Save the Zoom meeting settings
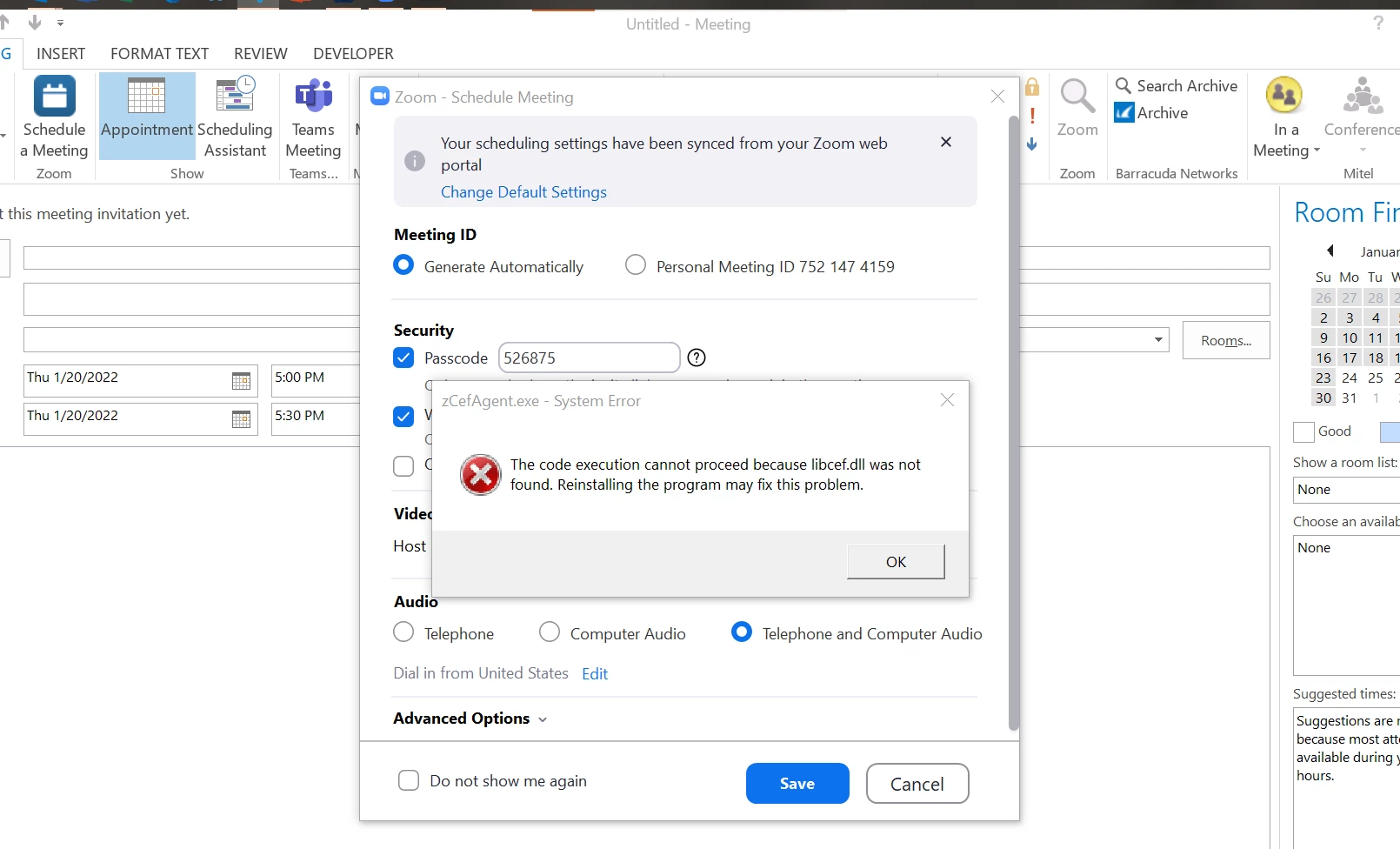This screenshot has width=1400, height=849. pyautogui.click(x=797, y=784)
